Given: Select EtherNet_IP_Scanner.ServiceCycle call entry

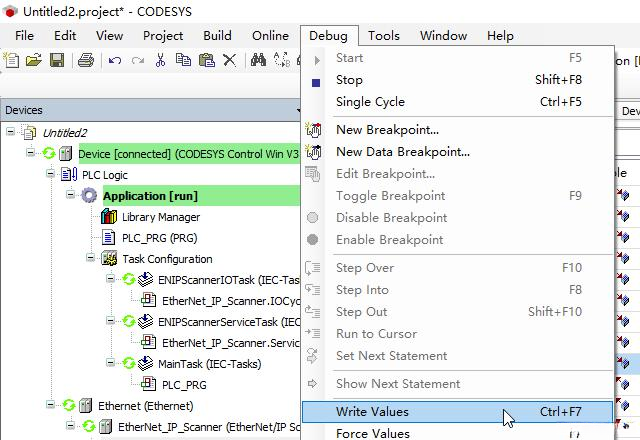Looking at the screenshot, I should pos(230,343).
